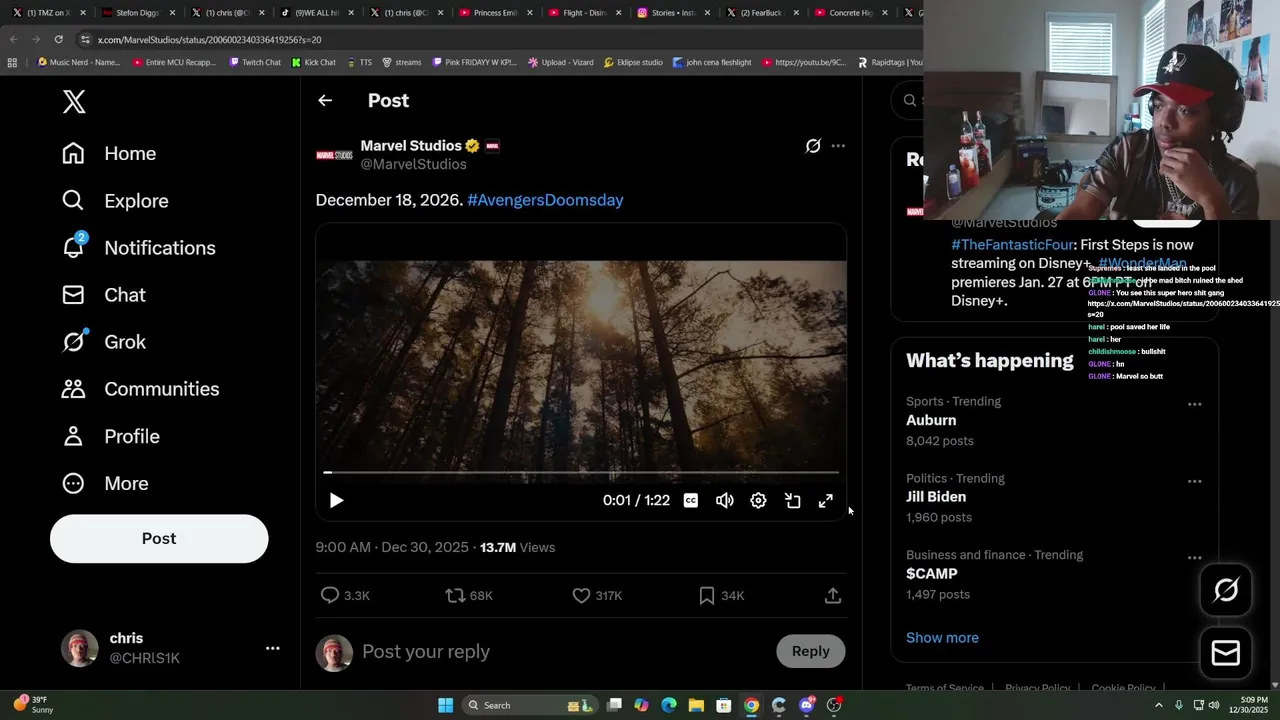Open options for $CAMP trend
1280x720 pixels.
(1194, 557)
